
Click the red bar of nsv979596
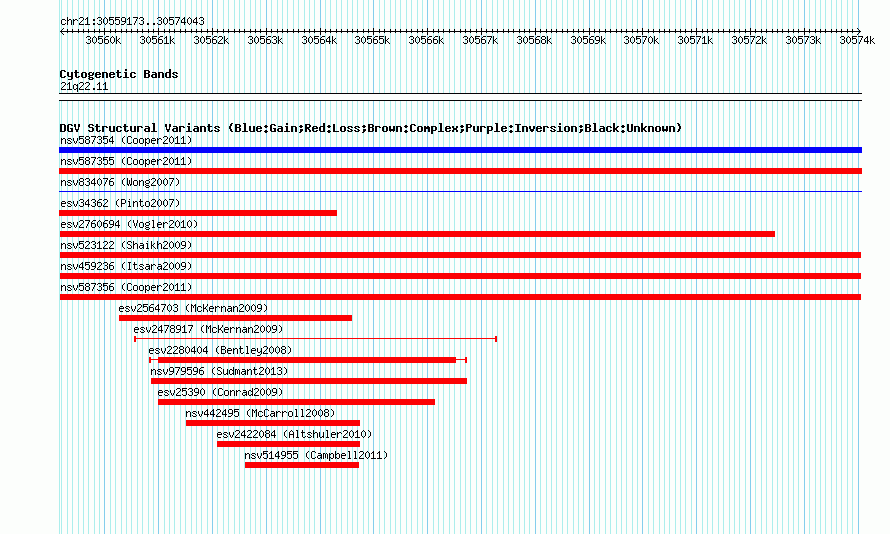pos(309,381)
